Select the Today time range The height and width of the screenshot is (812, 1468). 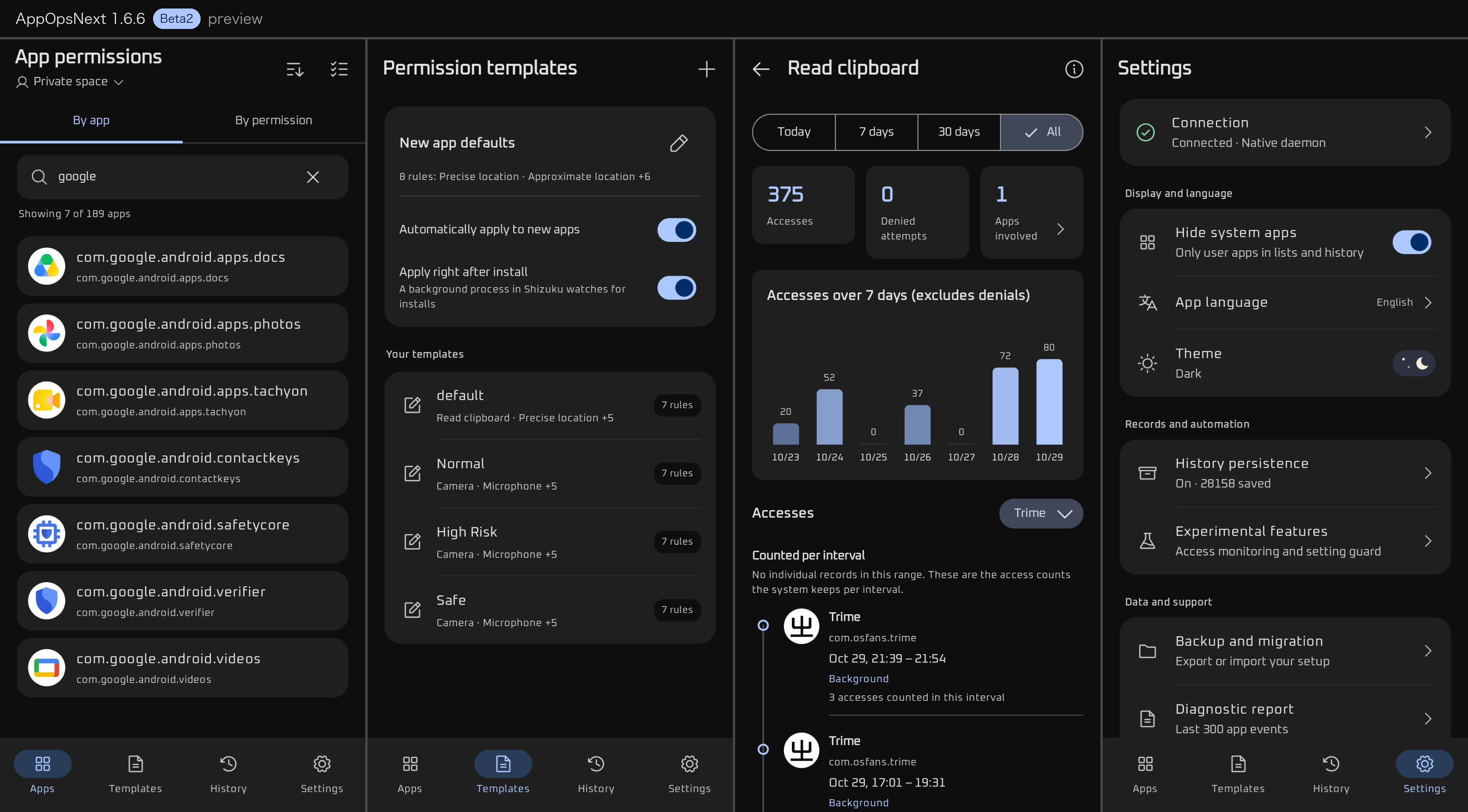coord(794,132)
